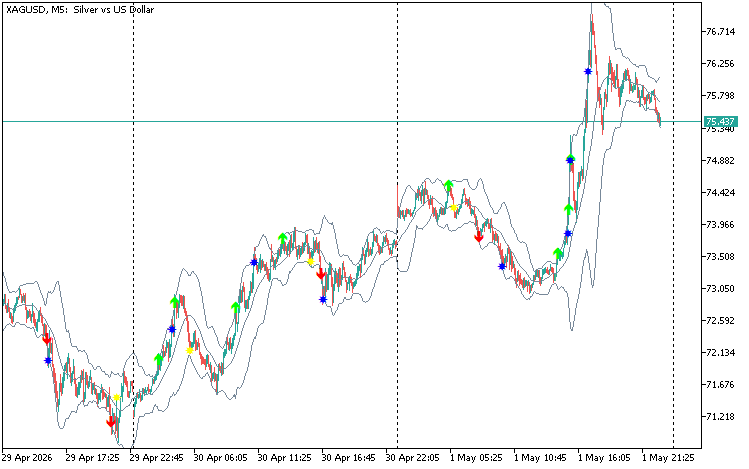The height and width of the screenshot is (469, 749).
Task: Click the teal current price line
Action: [352, 121]
